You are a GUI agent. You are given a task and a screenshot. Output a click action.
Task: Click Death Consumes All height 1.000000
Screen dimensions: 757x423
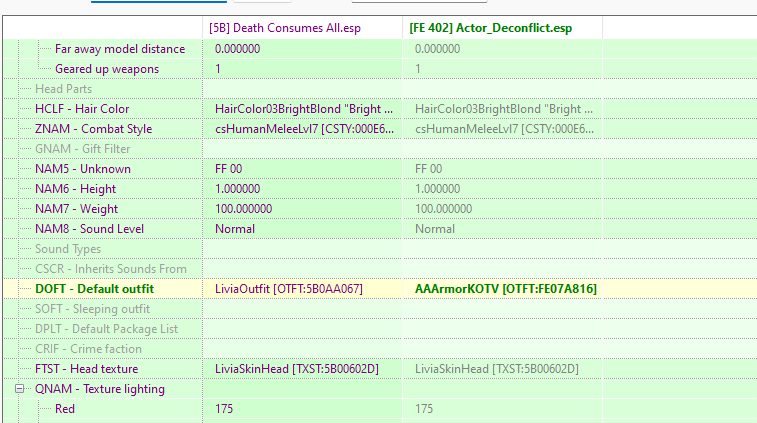pos(302,189)
